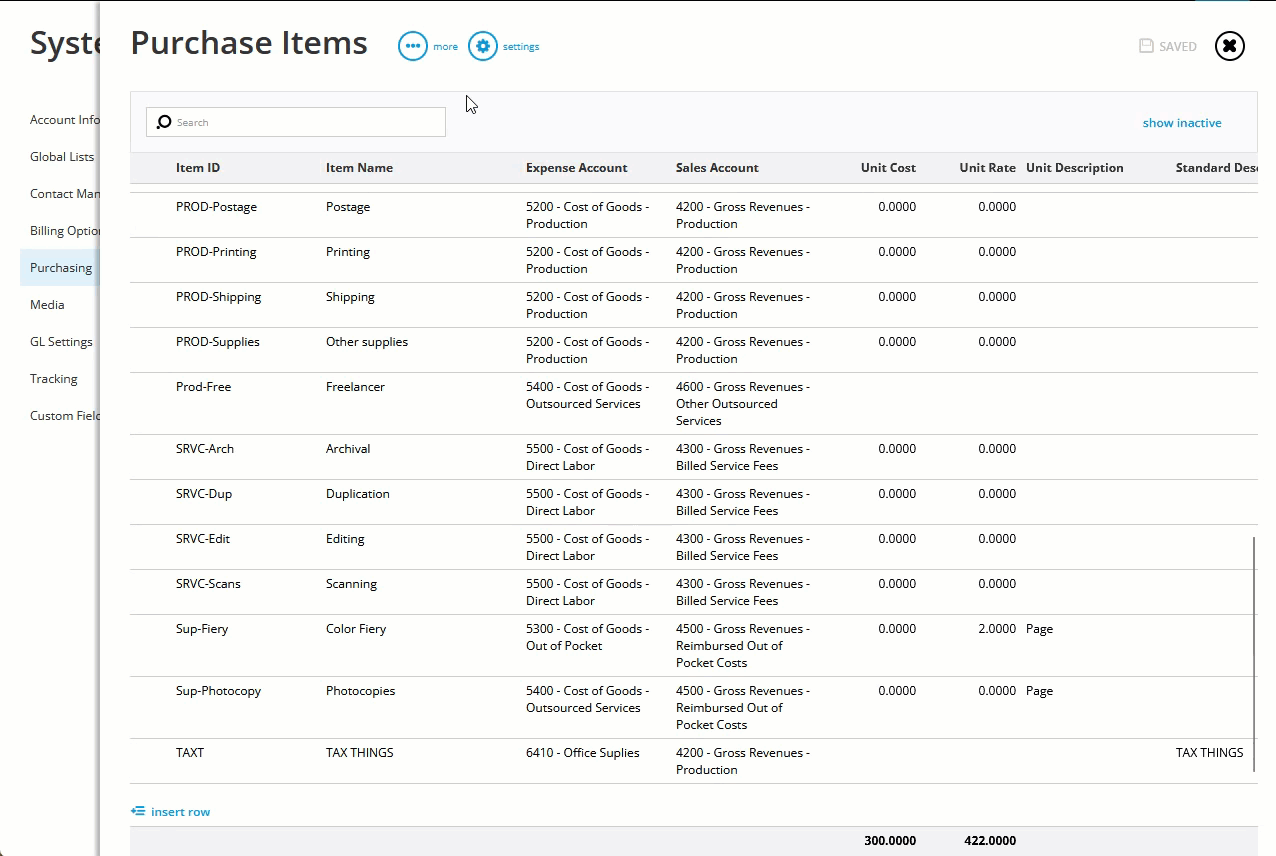Select the SRVC-Edit item ID cell
This screenshot has width=1276, height=856.
[x=203, y=539]
